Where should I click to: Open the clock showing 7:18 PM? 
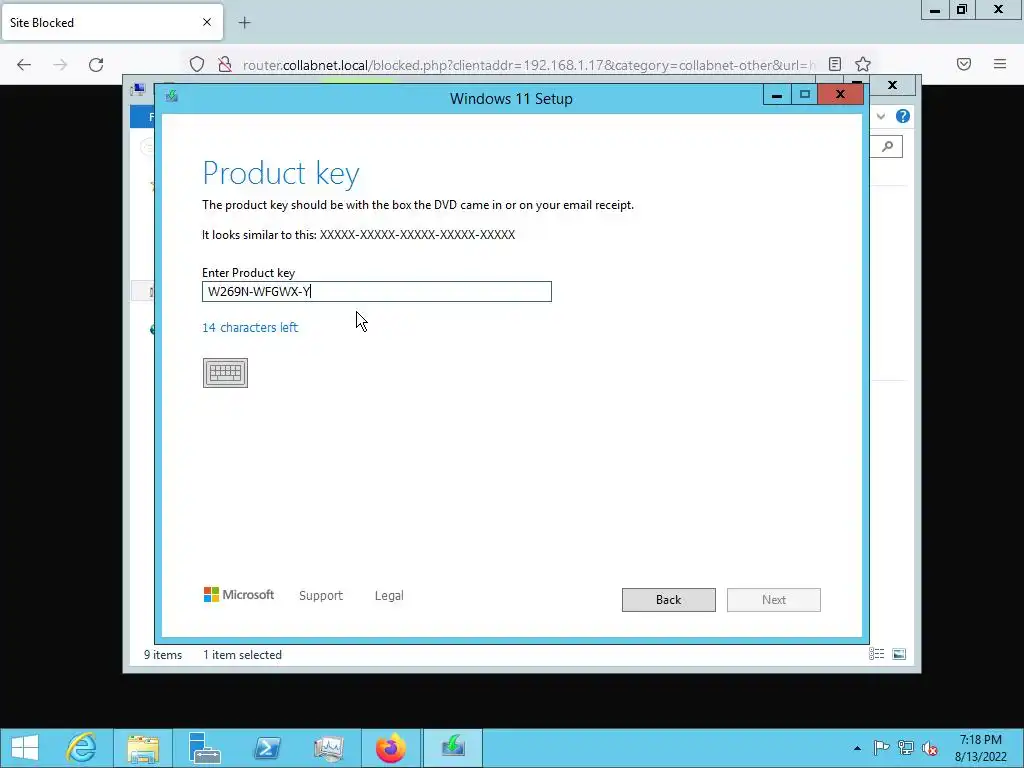click(980, 748)
